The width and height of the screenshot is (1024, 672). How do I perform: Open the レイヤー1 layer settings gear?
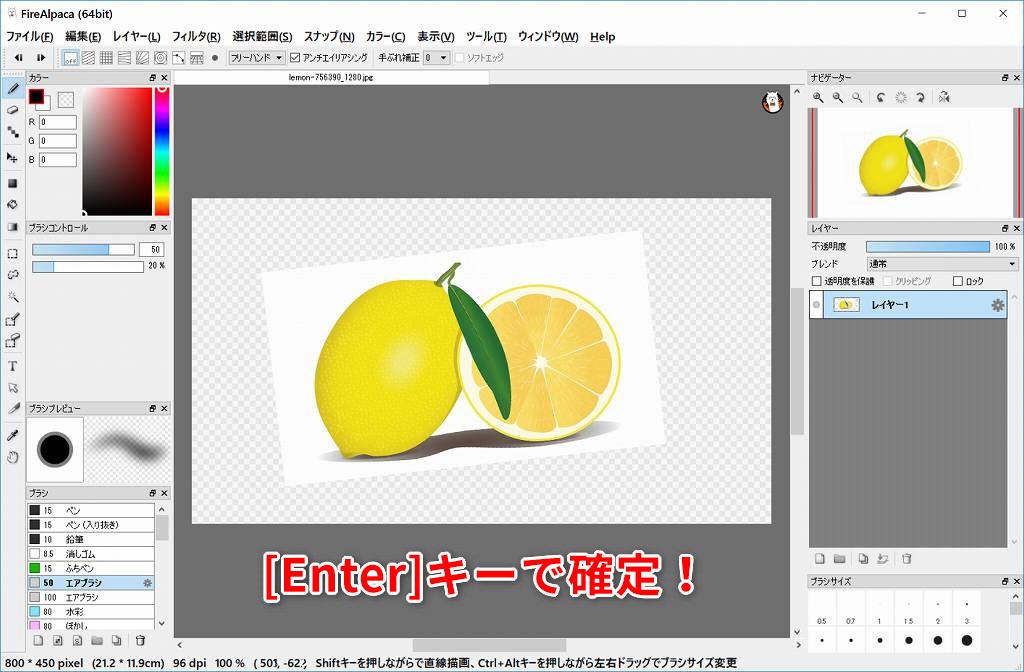(997, 305)
